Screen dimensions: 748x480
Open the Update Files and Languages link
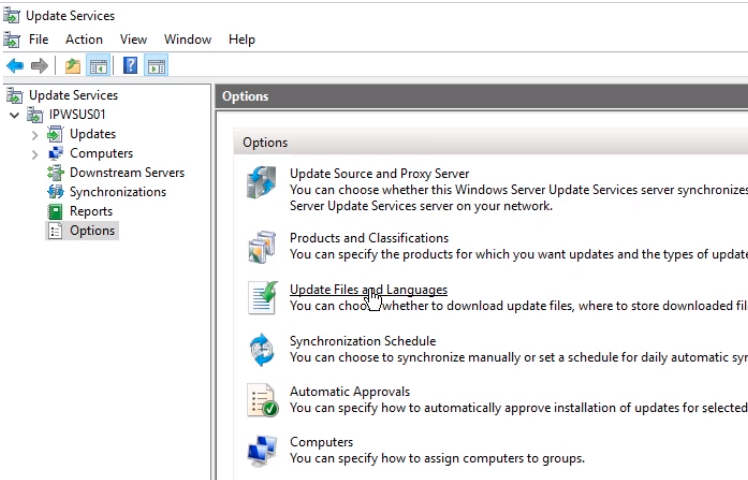[368, 290]
